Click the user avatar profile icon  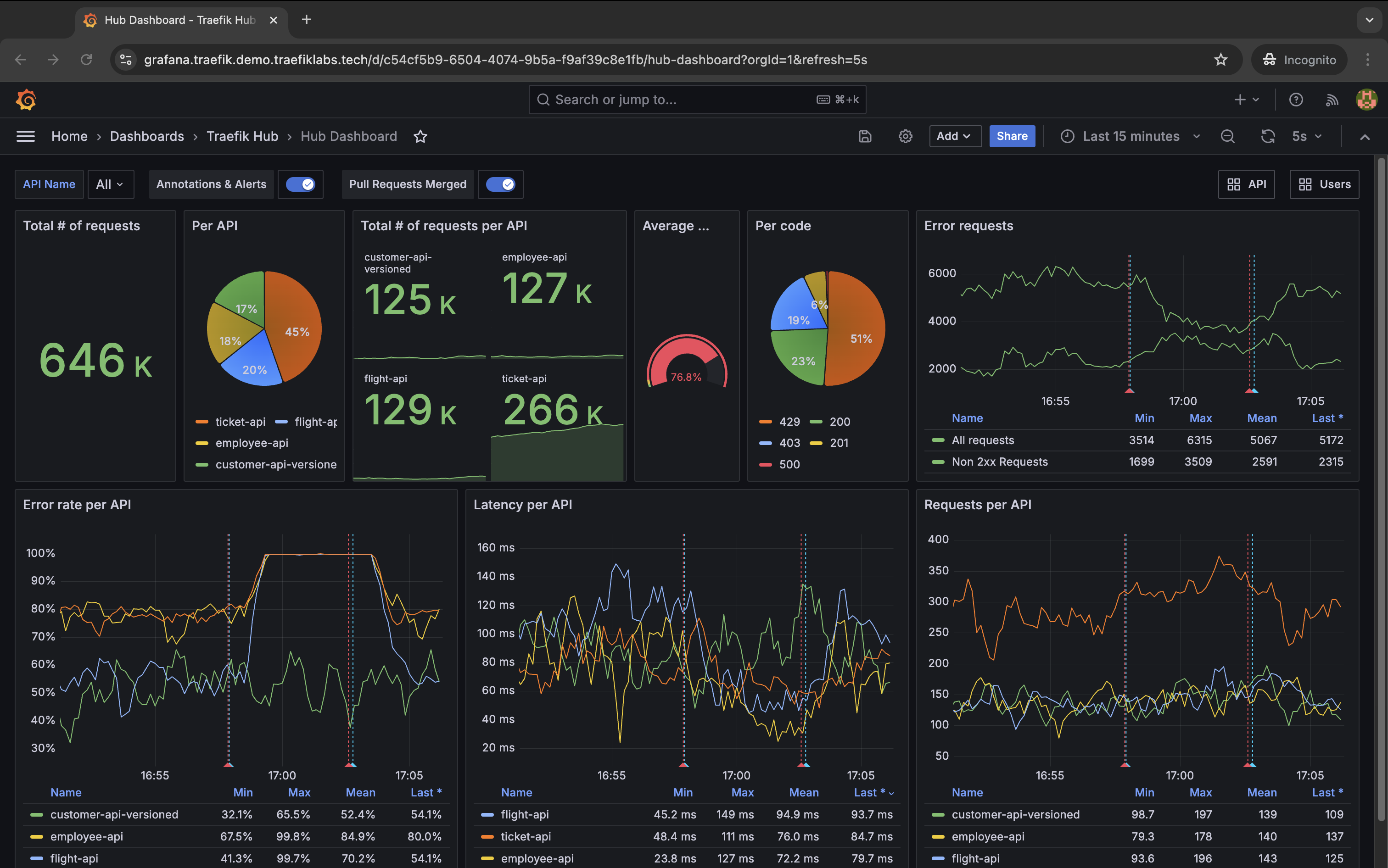(x=1367, y=99)
